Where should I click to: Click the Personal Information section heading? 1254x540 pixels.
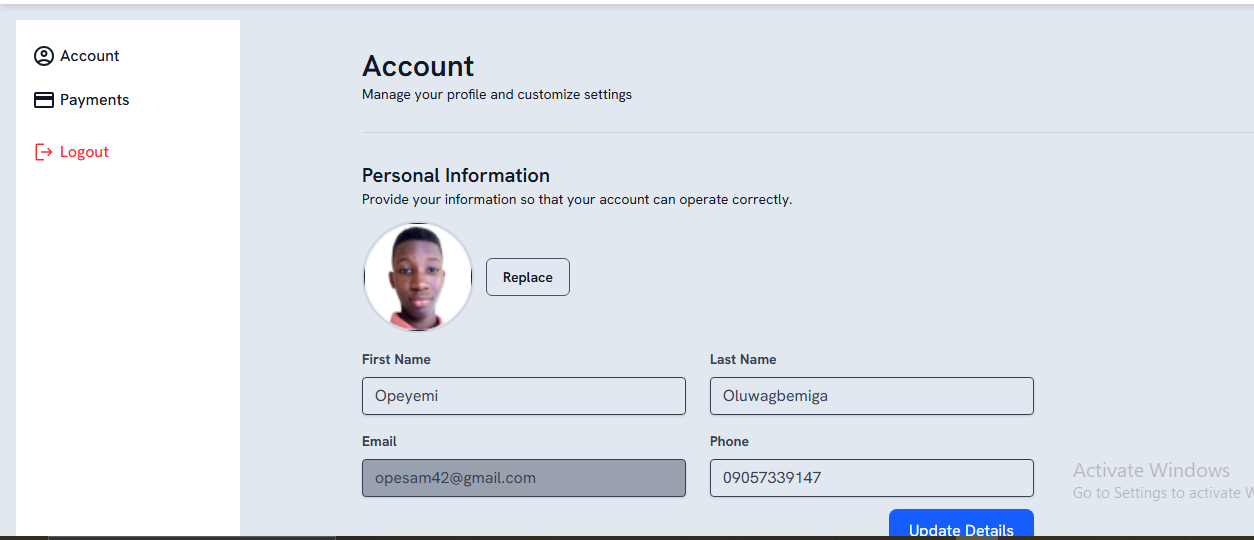[x=455, y=175]
